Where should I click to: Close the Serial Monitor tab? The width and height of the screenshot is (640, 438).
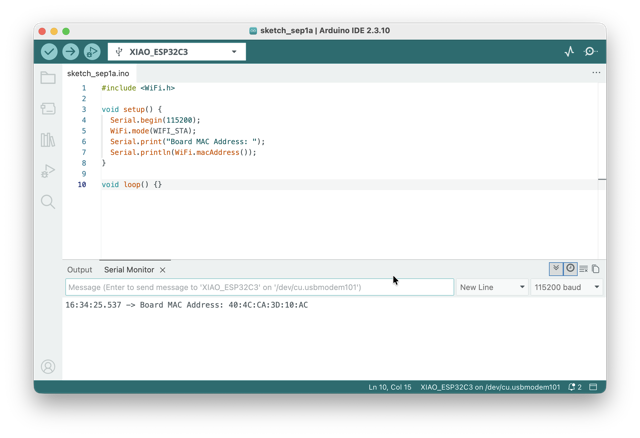[x=162, y=270]
